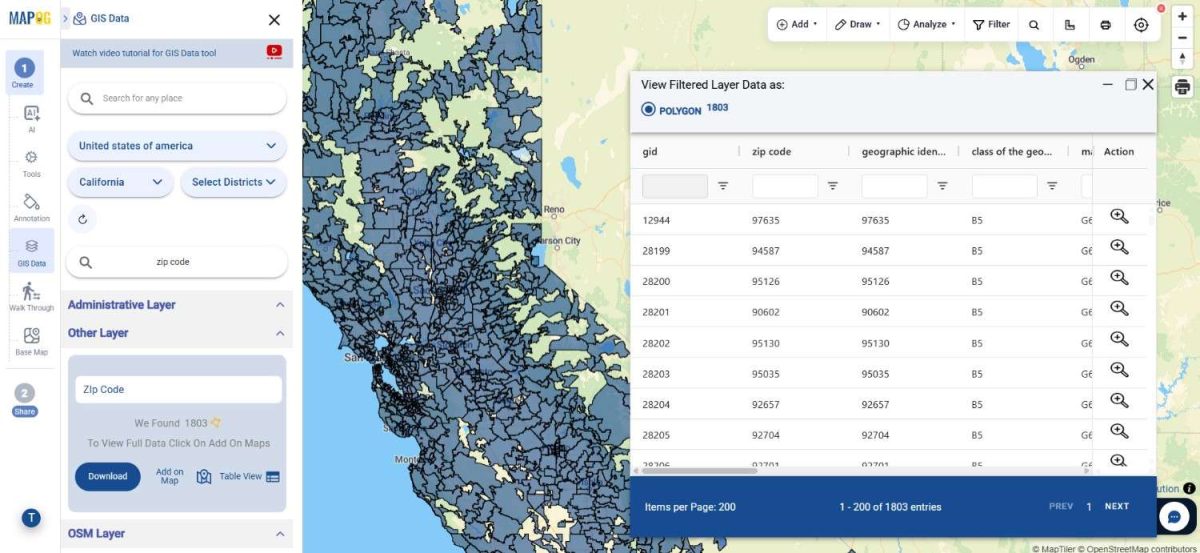Minimize the Filtered Layer Data panel
The height and width of the screenshot is (553, 1200).
pyautogui.click(x=1108, y=85)
